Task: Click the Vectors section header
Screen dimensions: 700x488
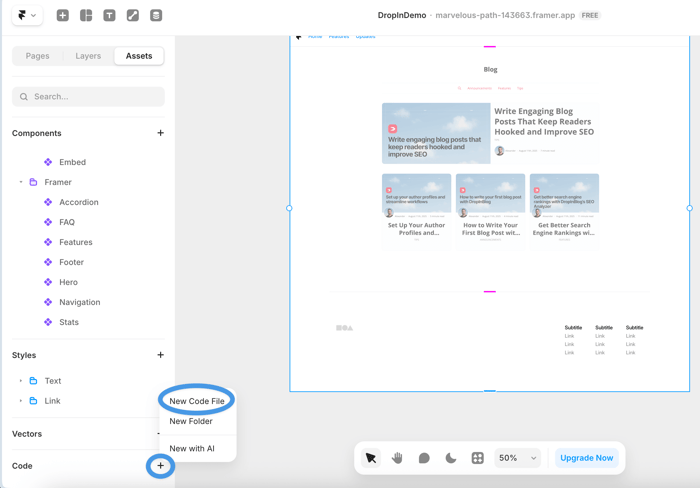Action: pos(27,434)
